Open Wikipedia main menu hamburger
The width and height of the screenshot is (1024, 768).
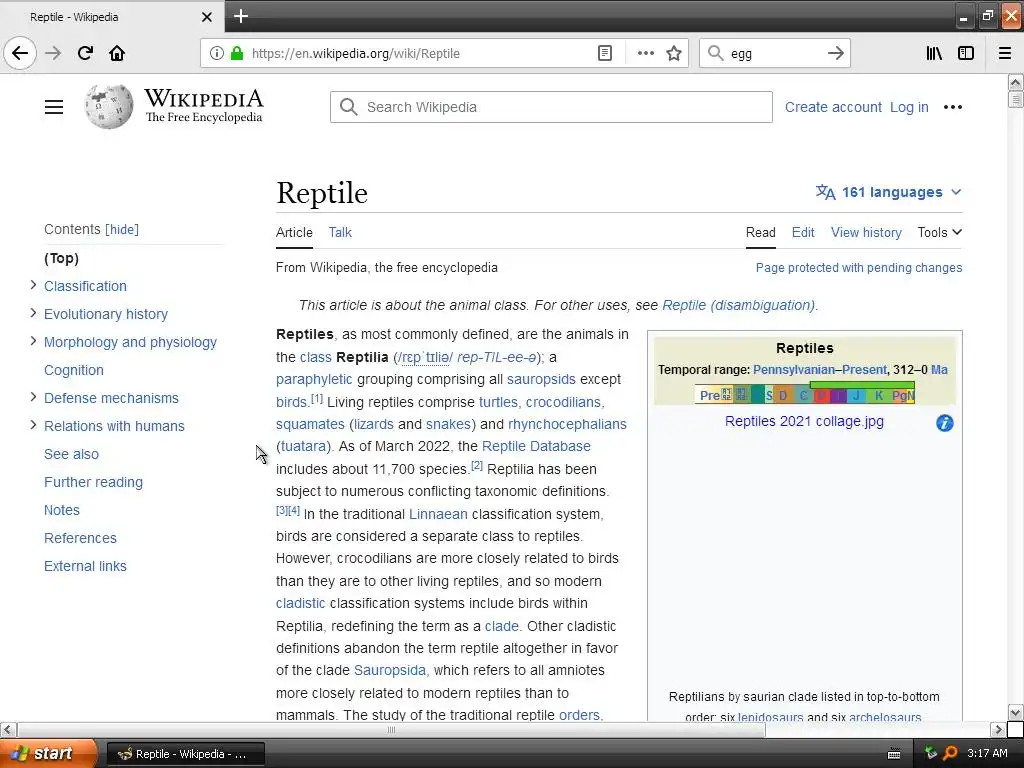tap(54, 107)
